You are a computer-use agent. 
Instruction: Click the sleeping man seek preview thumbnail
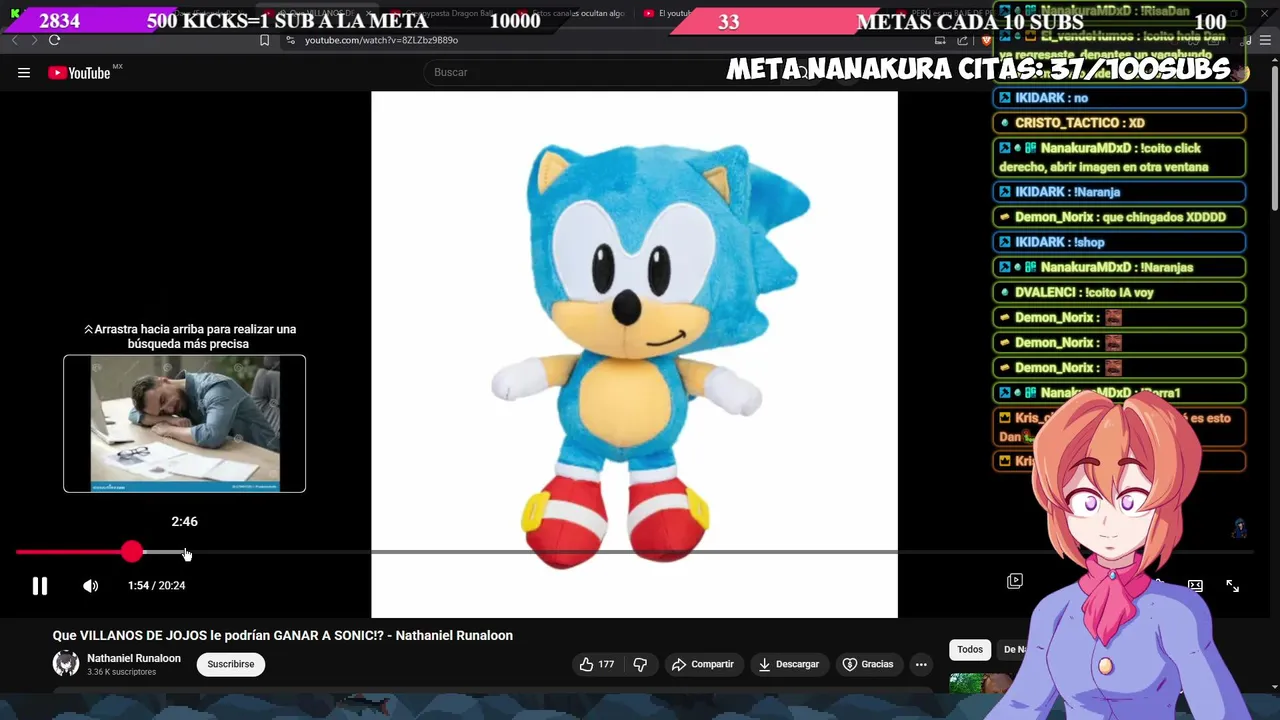click(x=185, y=424)
